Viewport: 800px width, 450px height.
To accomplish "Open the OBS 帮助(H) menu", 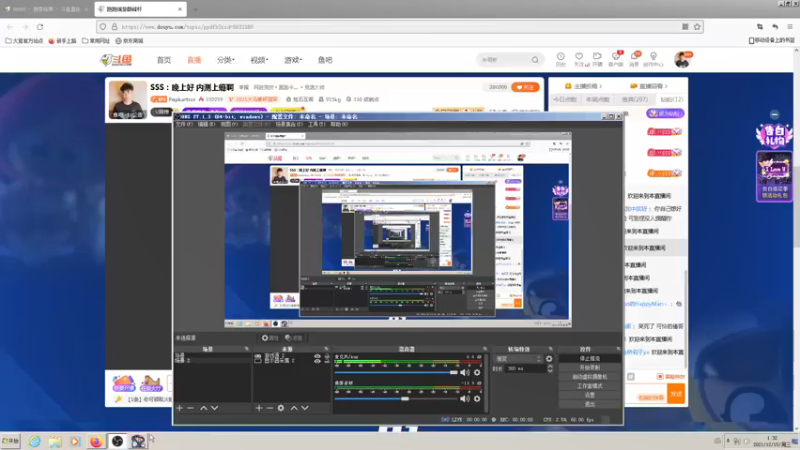I will tap(339, 124).
